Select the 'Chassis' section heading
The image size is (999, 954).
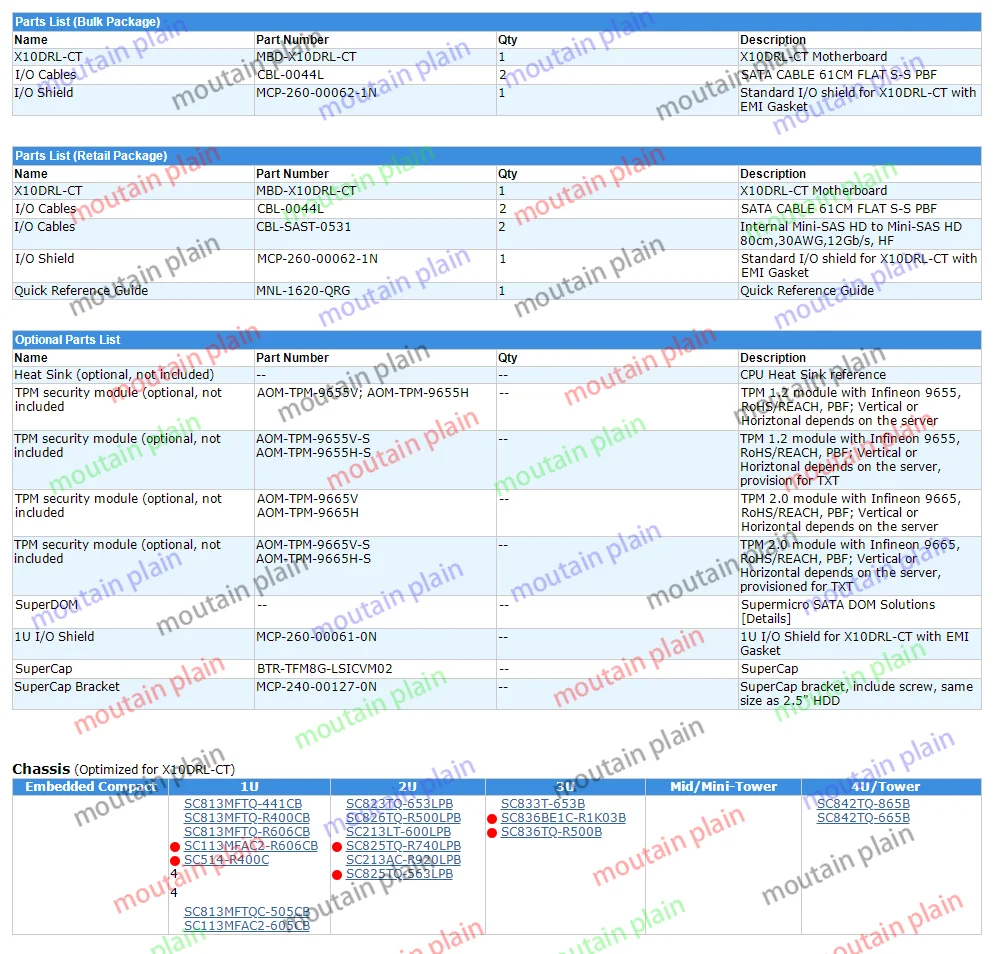click(x=41, y=769)
